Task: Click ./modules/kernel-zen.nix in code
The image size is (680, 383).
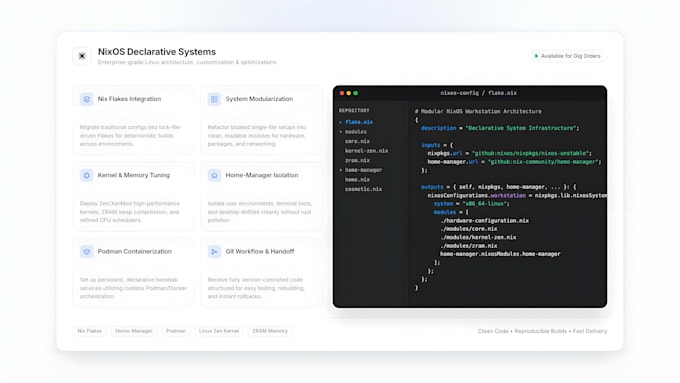Action: coord(478,238)
